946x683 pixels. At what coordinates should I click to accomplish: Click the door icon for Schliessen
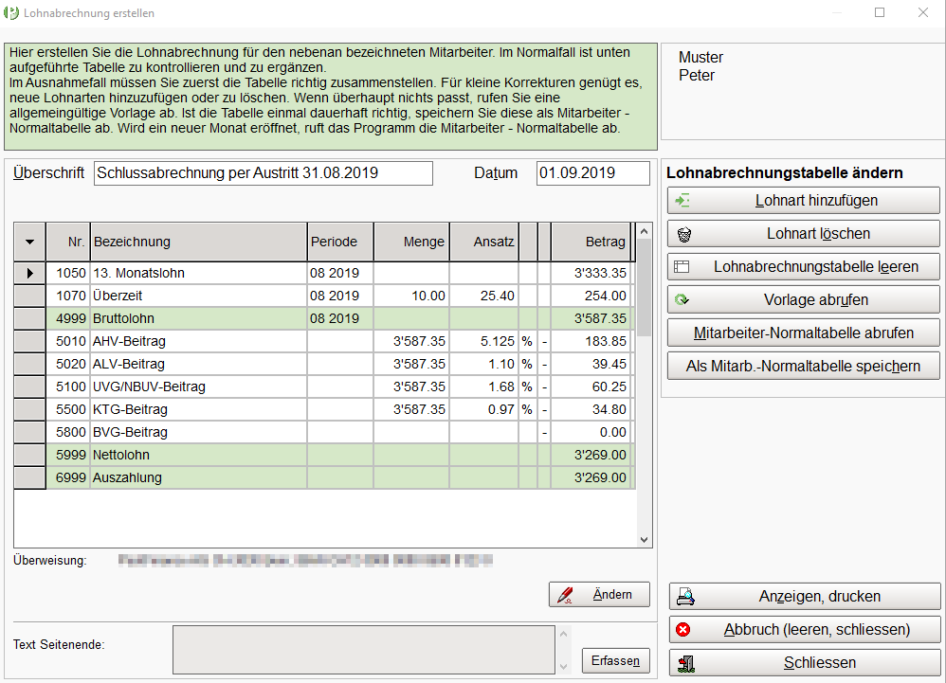coord(686,663)
